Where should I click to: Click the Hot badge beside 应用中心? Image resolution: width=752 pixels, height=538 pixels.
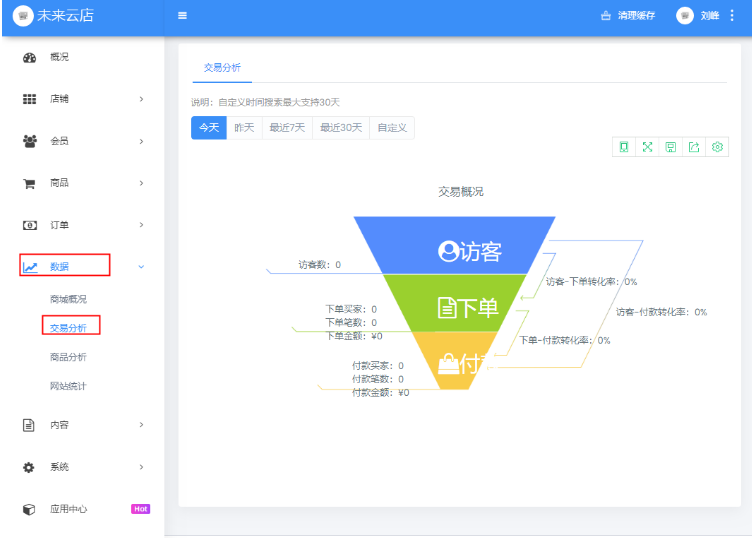141,509
